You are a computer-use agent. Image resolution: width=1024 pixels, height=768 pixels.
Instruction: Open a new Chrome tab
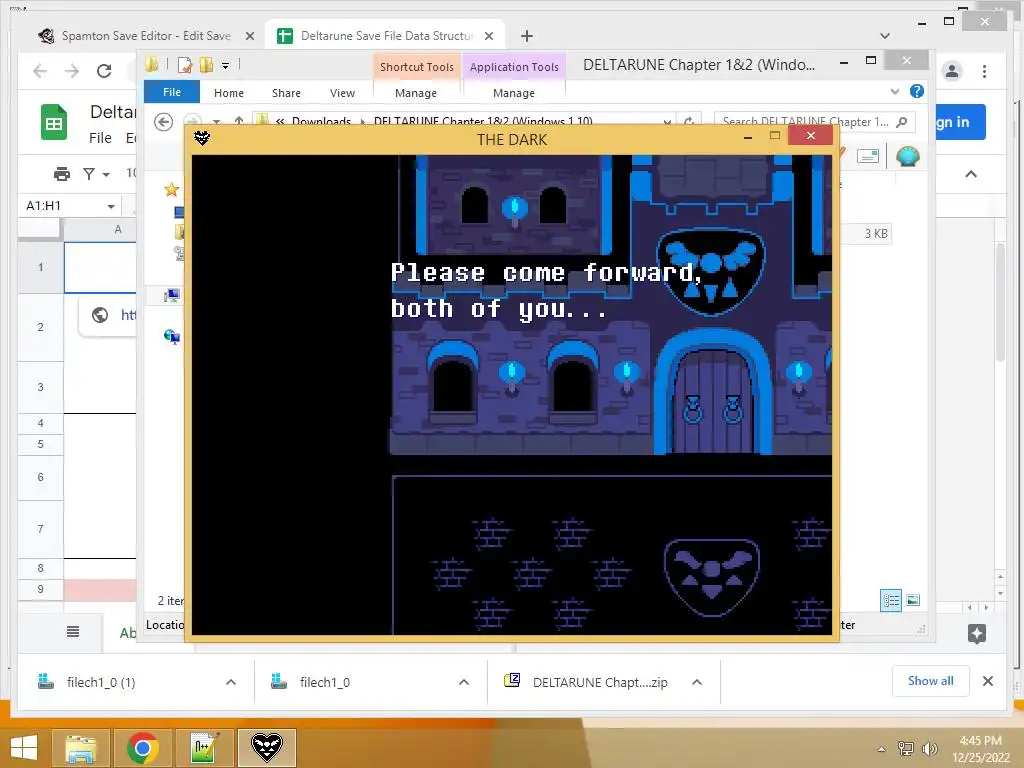coord(527,36)
